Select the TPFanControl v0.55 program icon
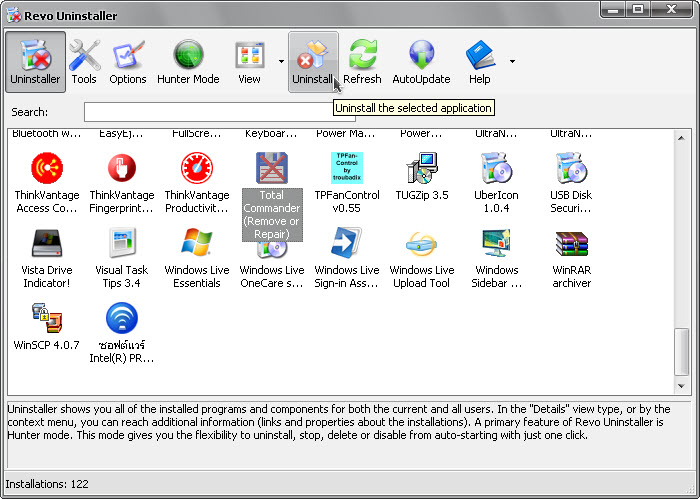The height and width of the screenshot is (499, 700). (x=347, y=168)
